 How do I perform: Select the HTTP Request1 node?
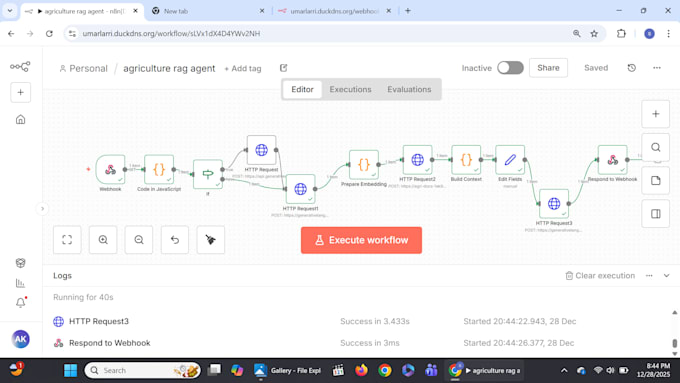coord(301,189)
